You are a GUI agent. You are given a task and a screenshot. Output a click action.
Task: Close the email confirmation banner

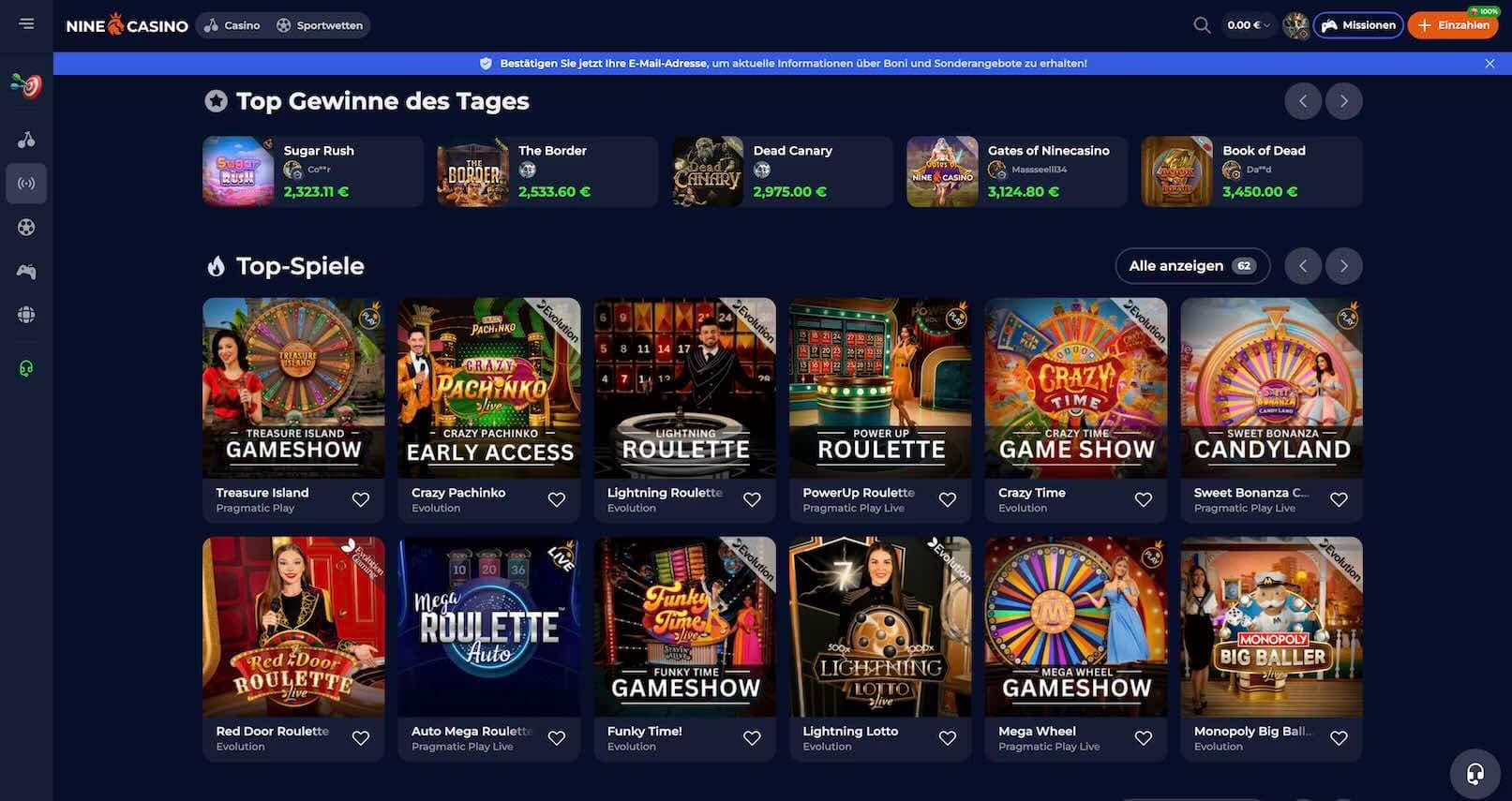(x=1490, y=64)
